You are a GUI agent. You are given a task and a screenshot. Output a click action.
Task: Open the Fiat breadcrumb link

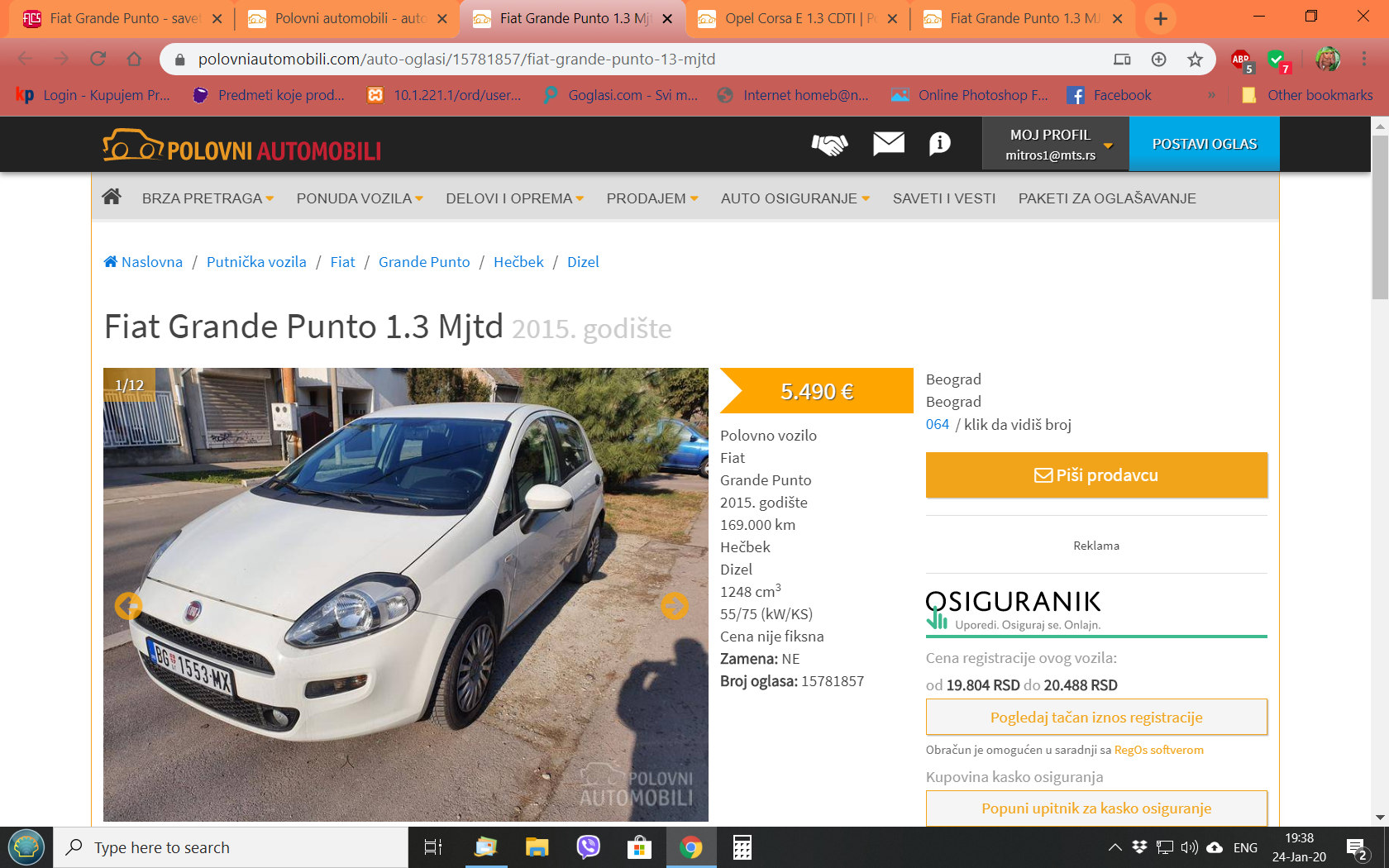coord(342,262)
